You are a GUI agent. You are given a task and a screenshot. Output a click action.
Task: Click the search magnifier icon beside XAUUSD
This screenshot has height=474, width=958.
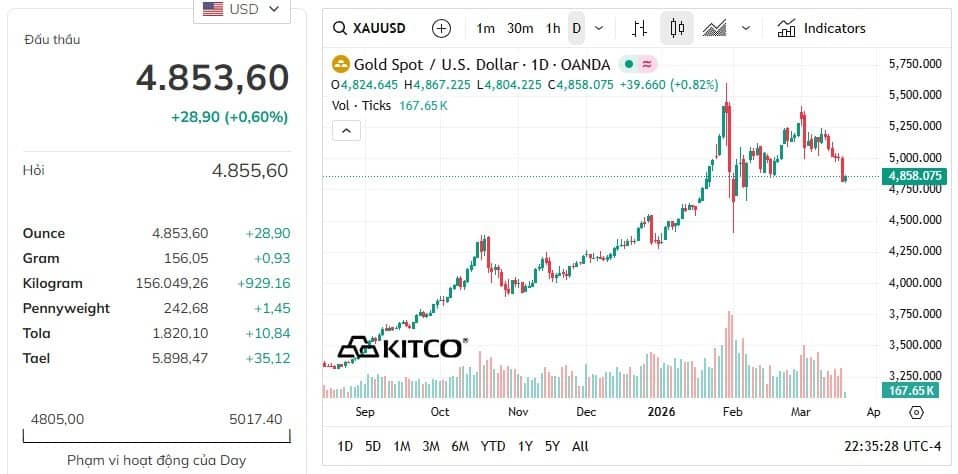click(x=340, y=28)
